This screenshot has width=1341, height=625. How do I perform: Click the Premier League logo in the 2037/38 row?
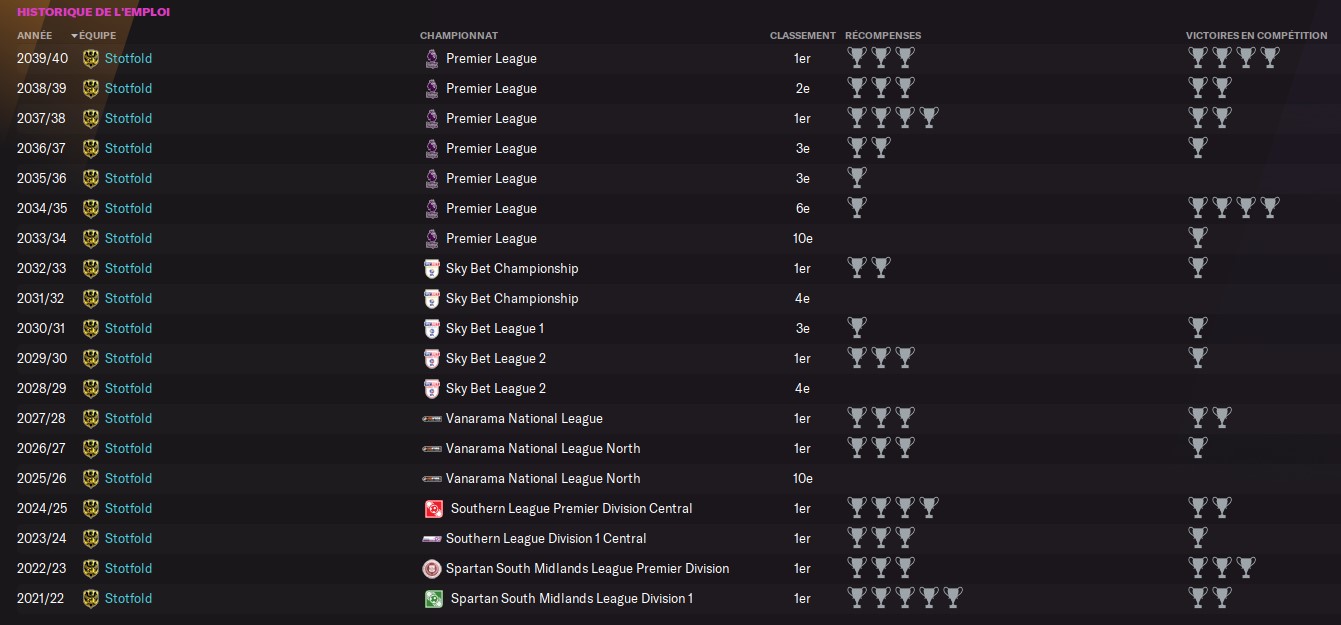coord(432,118)
